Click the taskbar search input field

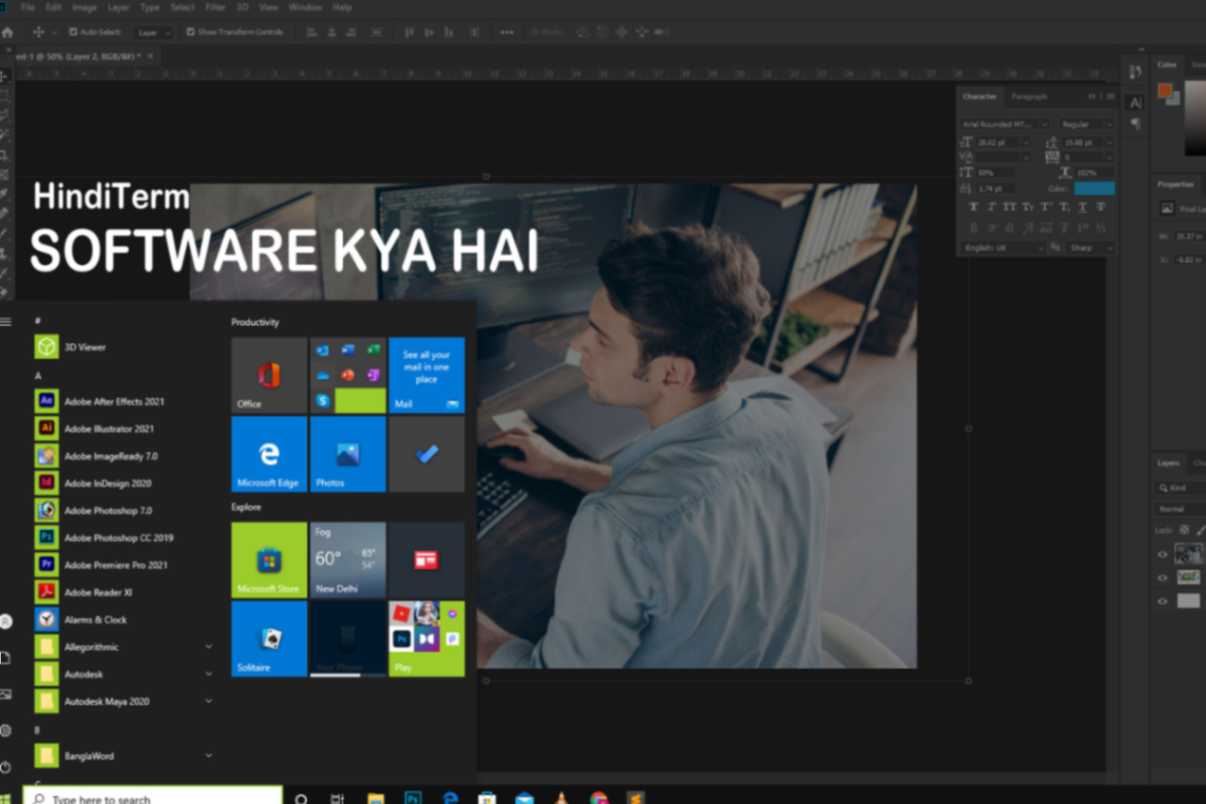[150, 797]
